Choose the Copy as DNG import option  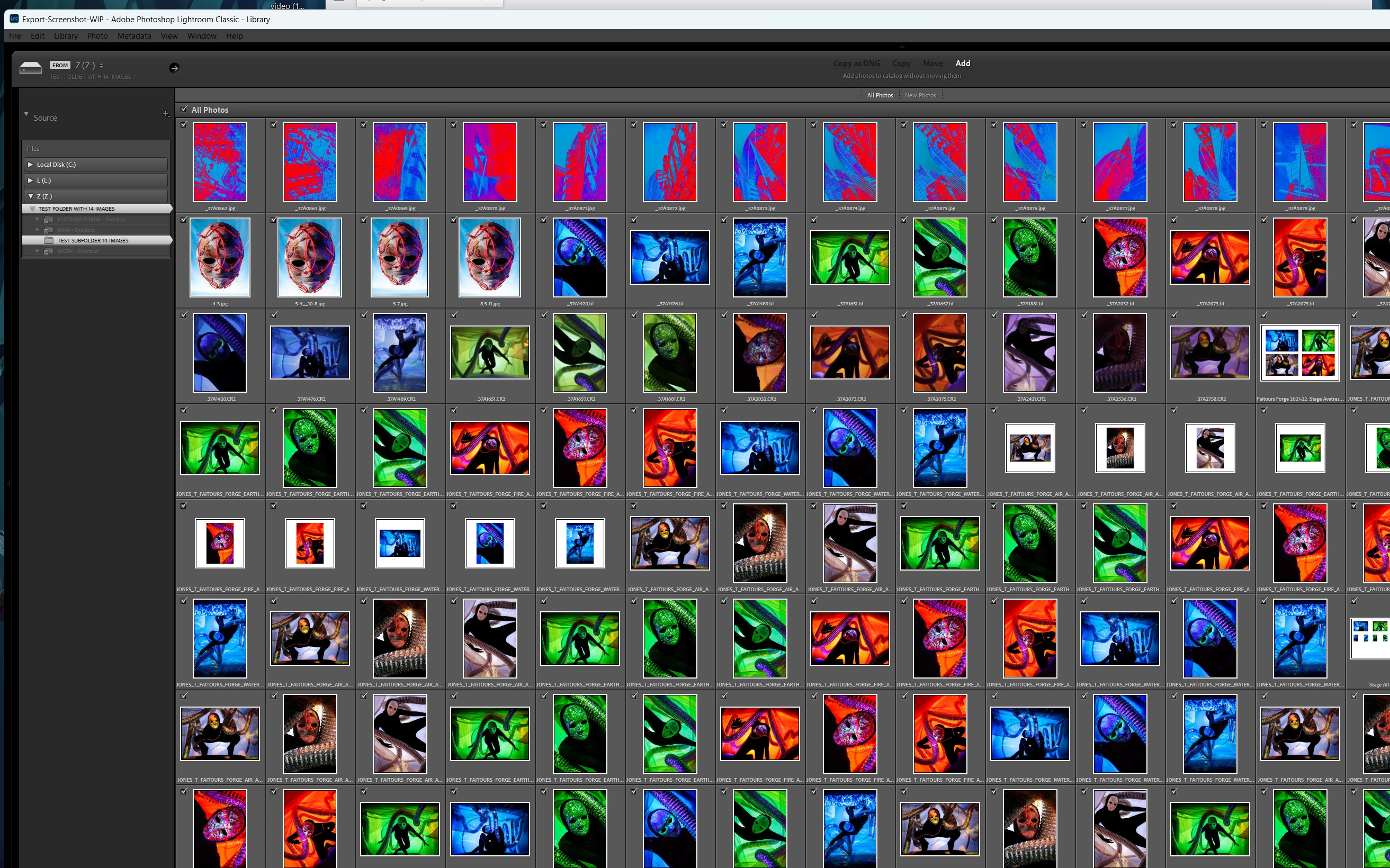(x=856, y=63)
